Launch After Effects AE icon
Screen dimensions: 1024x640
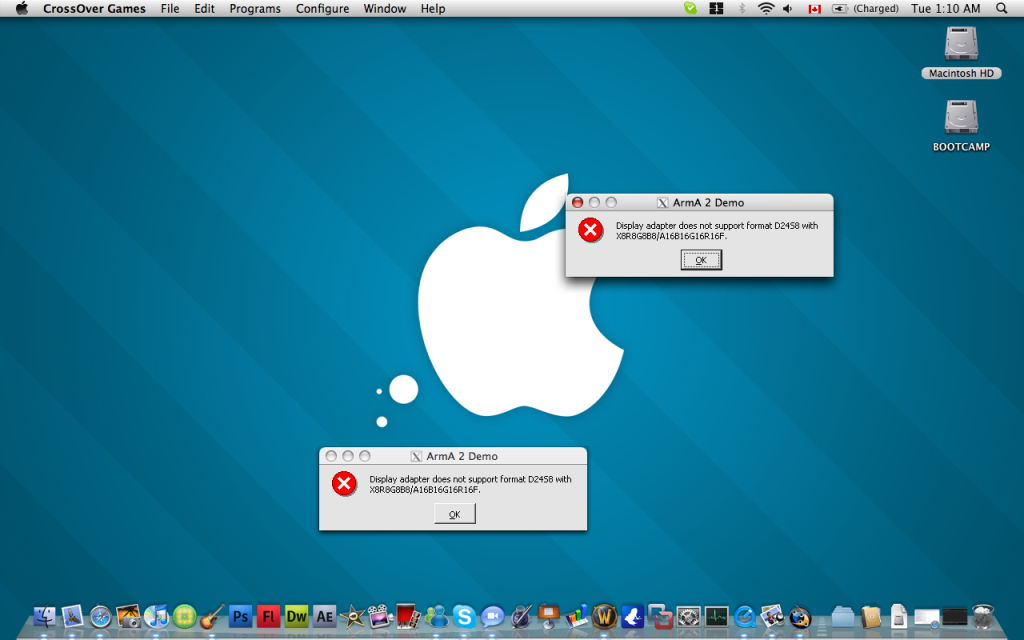coord(325,616)
